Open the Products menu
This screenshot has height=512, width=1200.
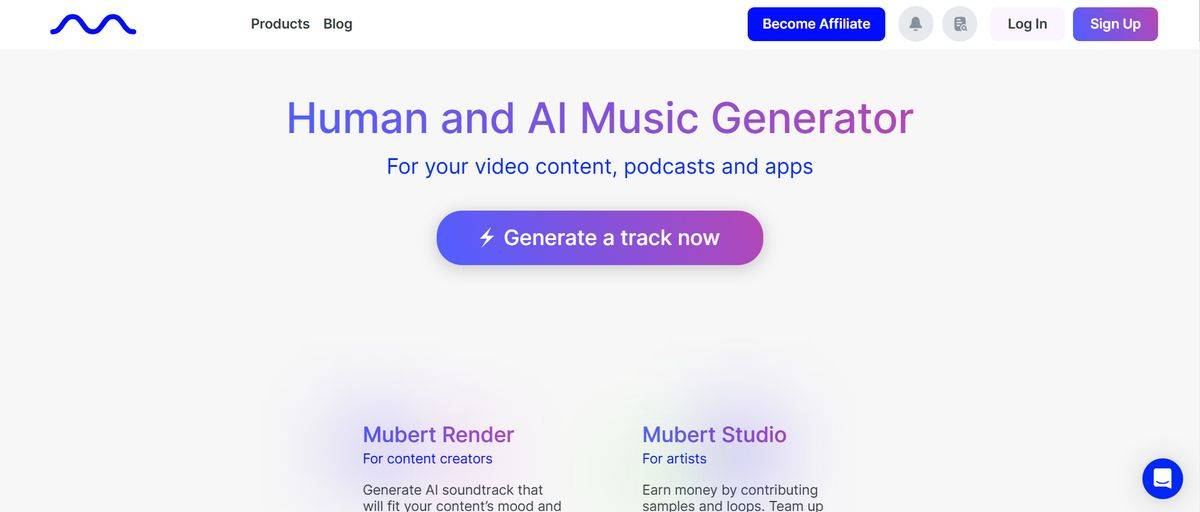[x=280, y=24]
